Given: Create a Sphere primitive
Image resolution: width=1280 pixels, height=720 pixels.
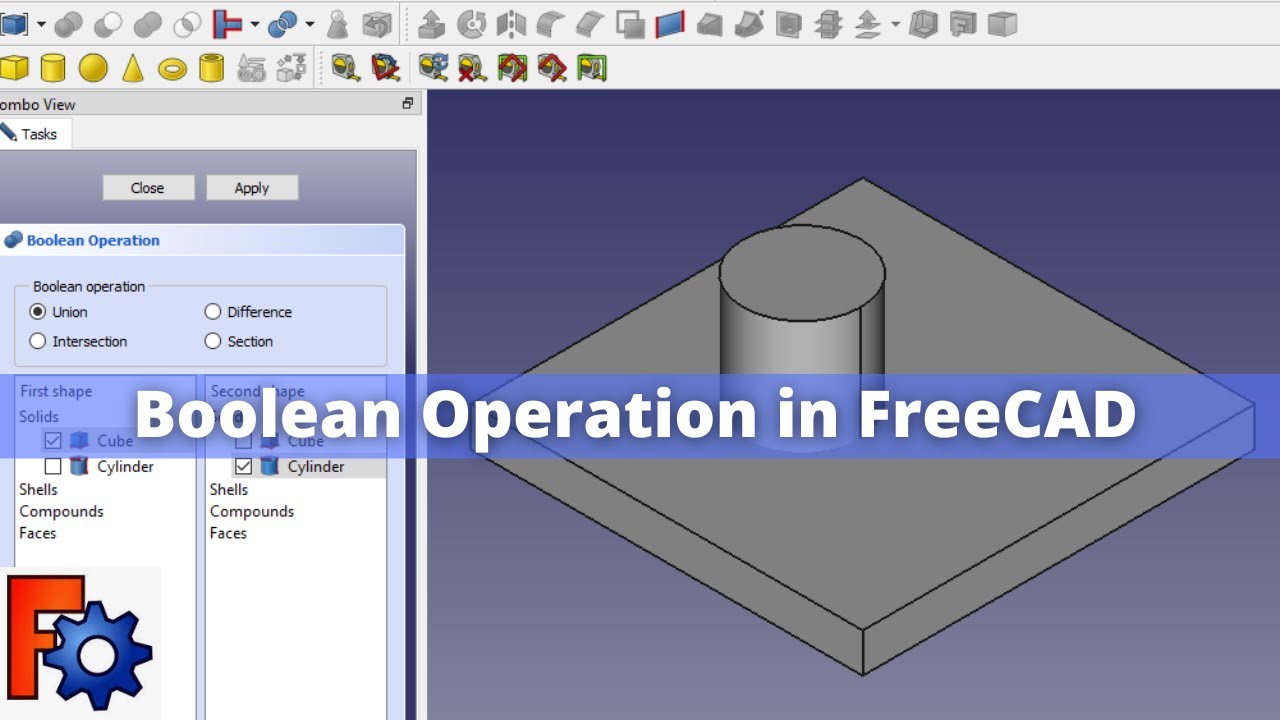Looking at the screenshot, I should tap(93, 68).
